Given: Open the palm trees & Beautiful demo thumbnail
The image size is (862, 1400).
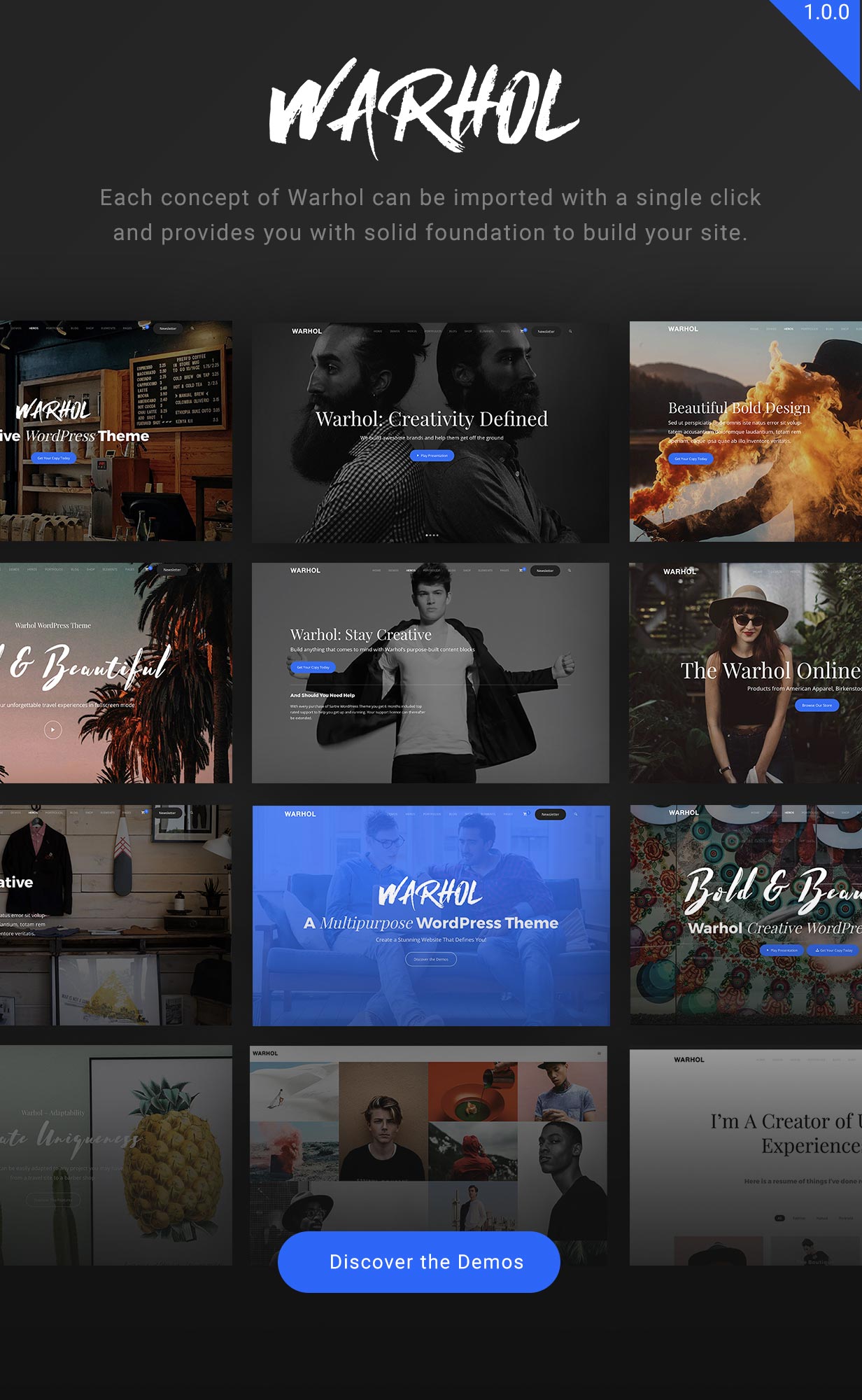Looking at the screenshot, I should tap(116, 673).
